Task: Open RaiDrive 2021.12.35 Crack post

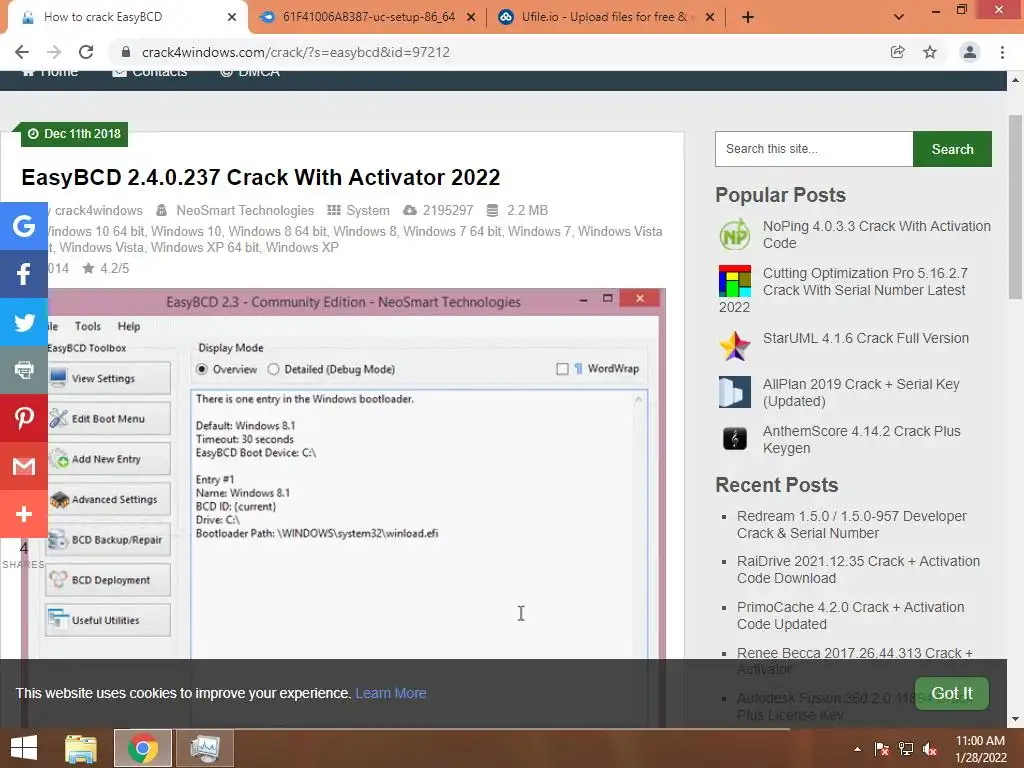Action: (858, 569)
